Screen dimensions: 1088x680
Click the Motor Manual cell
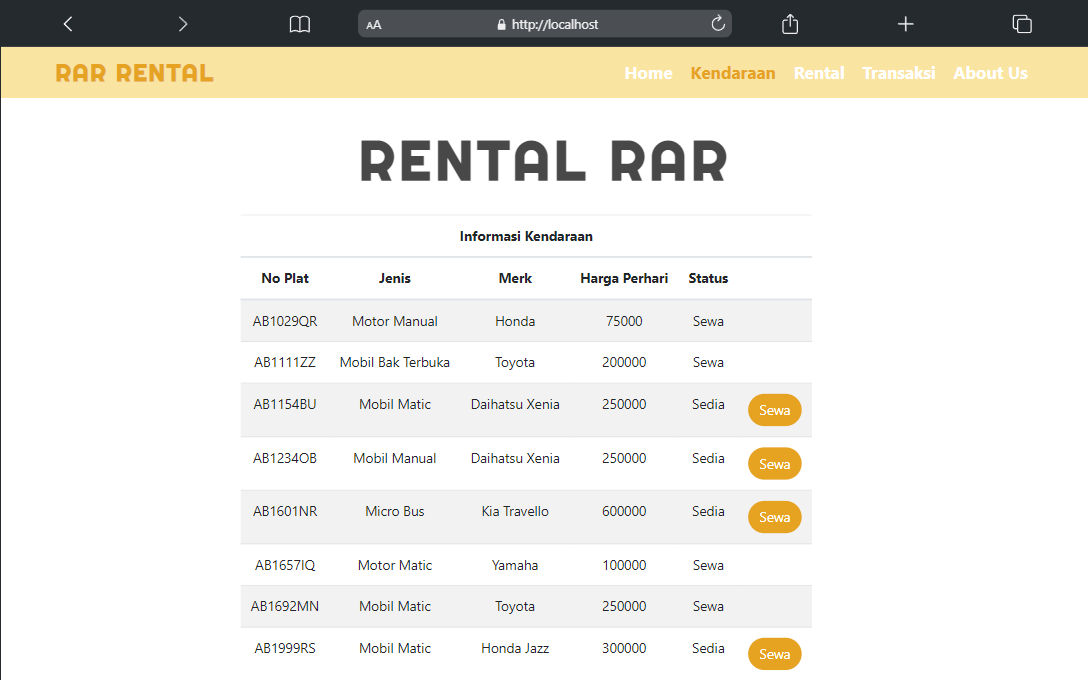[395, 321]
